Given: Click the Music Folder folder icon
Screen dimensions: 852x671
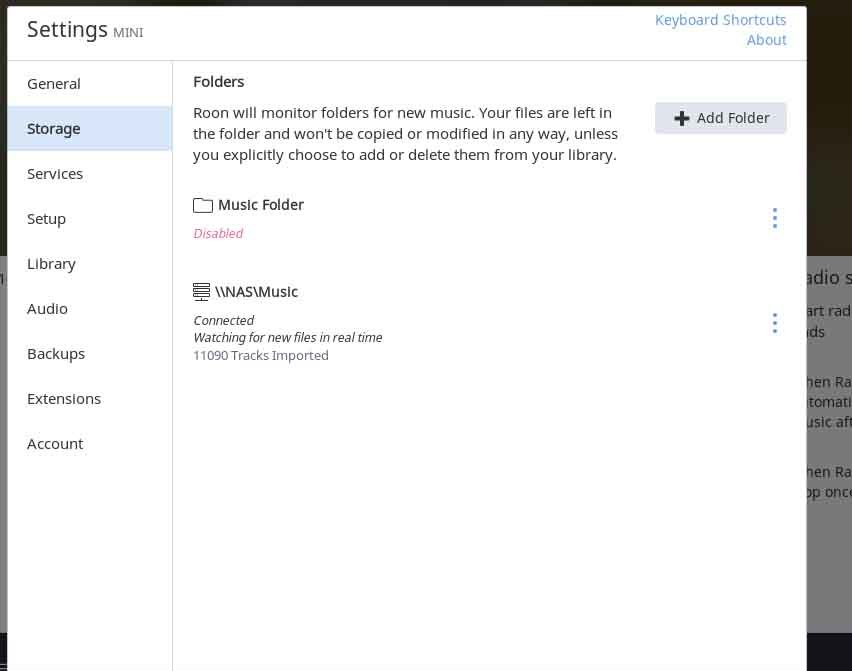Looking at the screenshot, I should pos(203,205).
